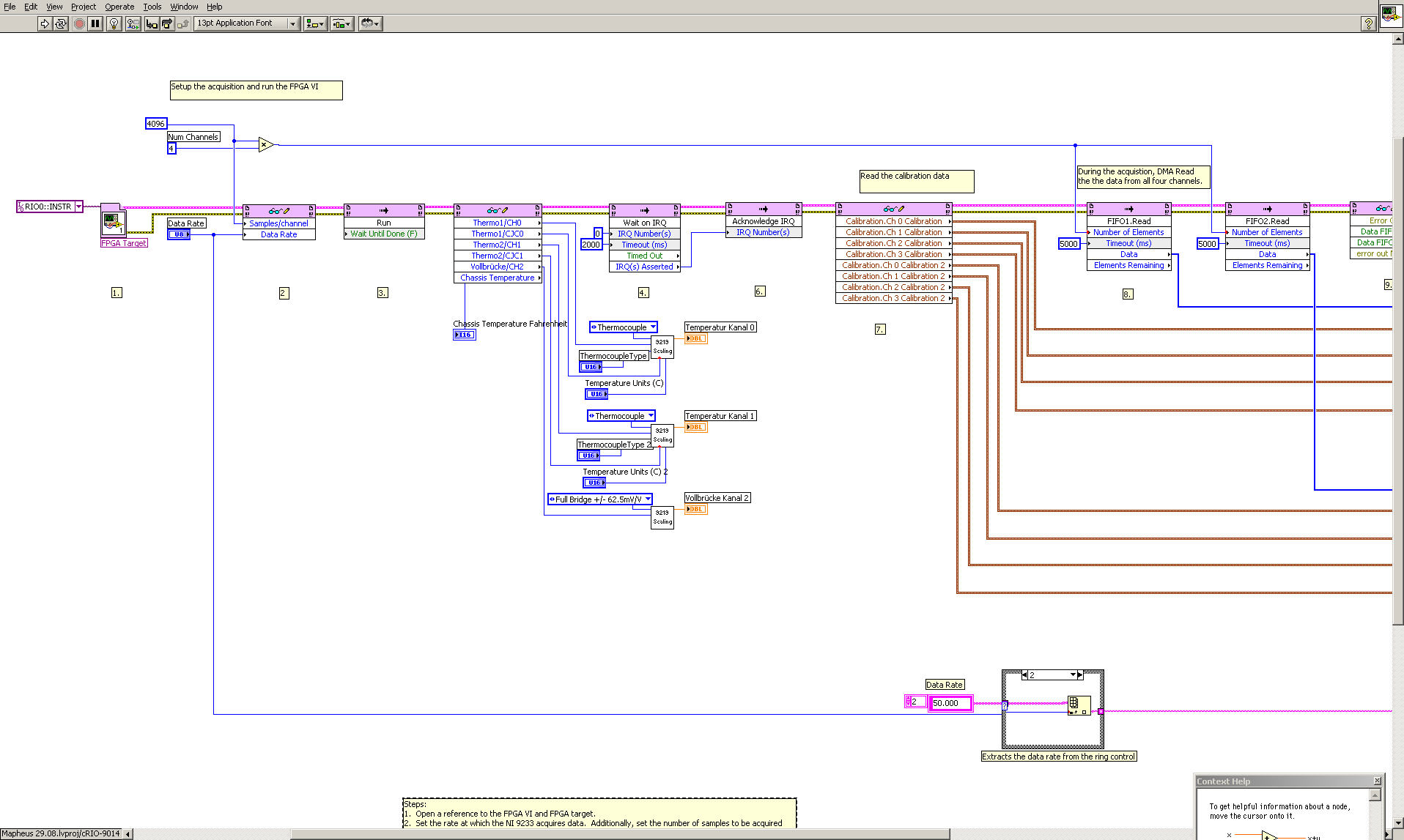Click the Run Continuously button

point(62,23)
